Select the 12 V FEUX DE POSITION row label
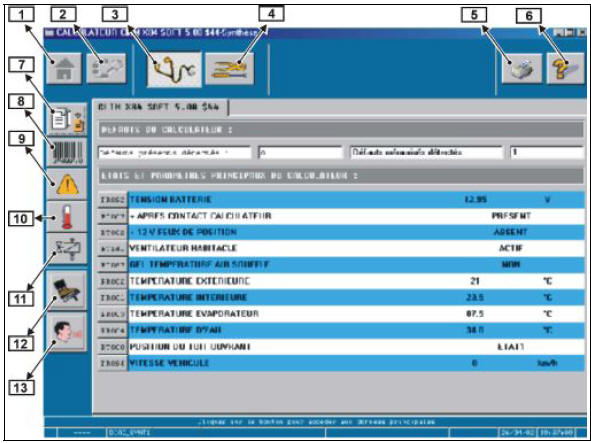 click(x=184, y=232)
